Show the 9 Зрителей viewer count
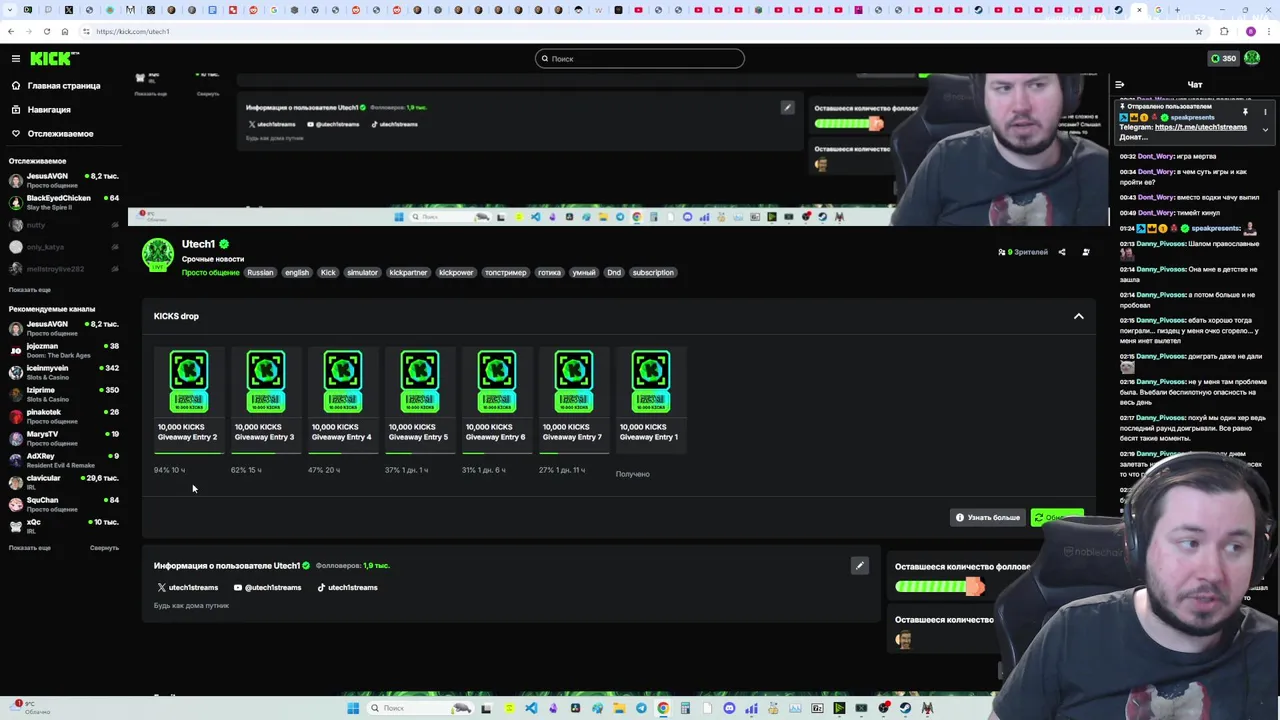1280x720 pixels. (x=1023, y=252)
